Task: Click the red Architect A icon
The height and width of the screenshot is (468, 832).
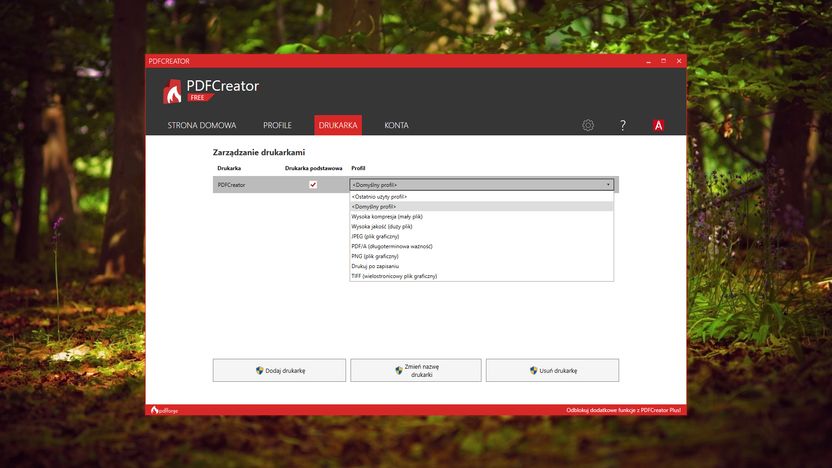Action: (x=658, y=125)
